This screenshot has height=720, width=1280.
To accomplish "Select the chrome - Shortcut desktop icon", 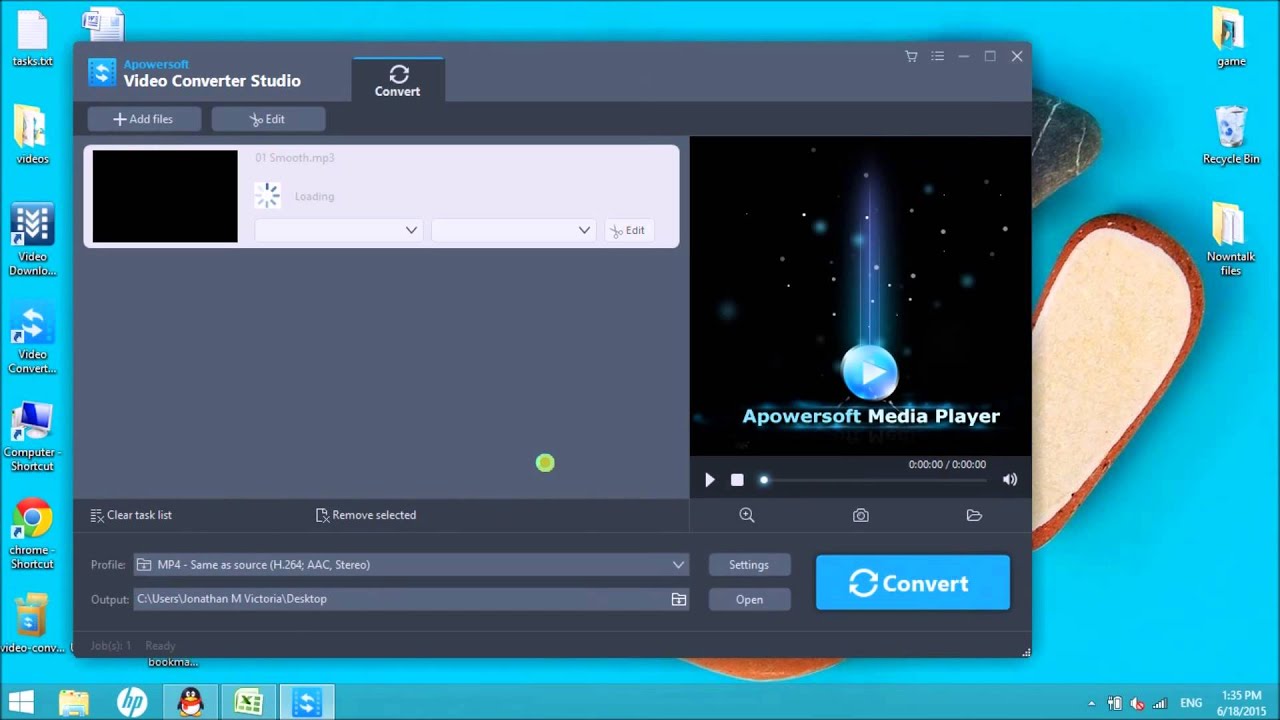I will (32, 534).
